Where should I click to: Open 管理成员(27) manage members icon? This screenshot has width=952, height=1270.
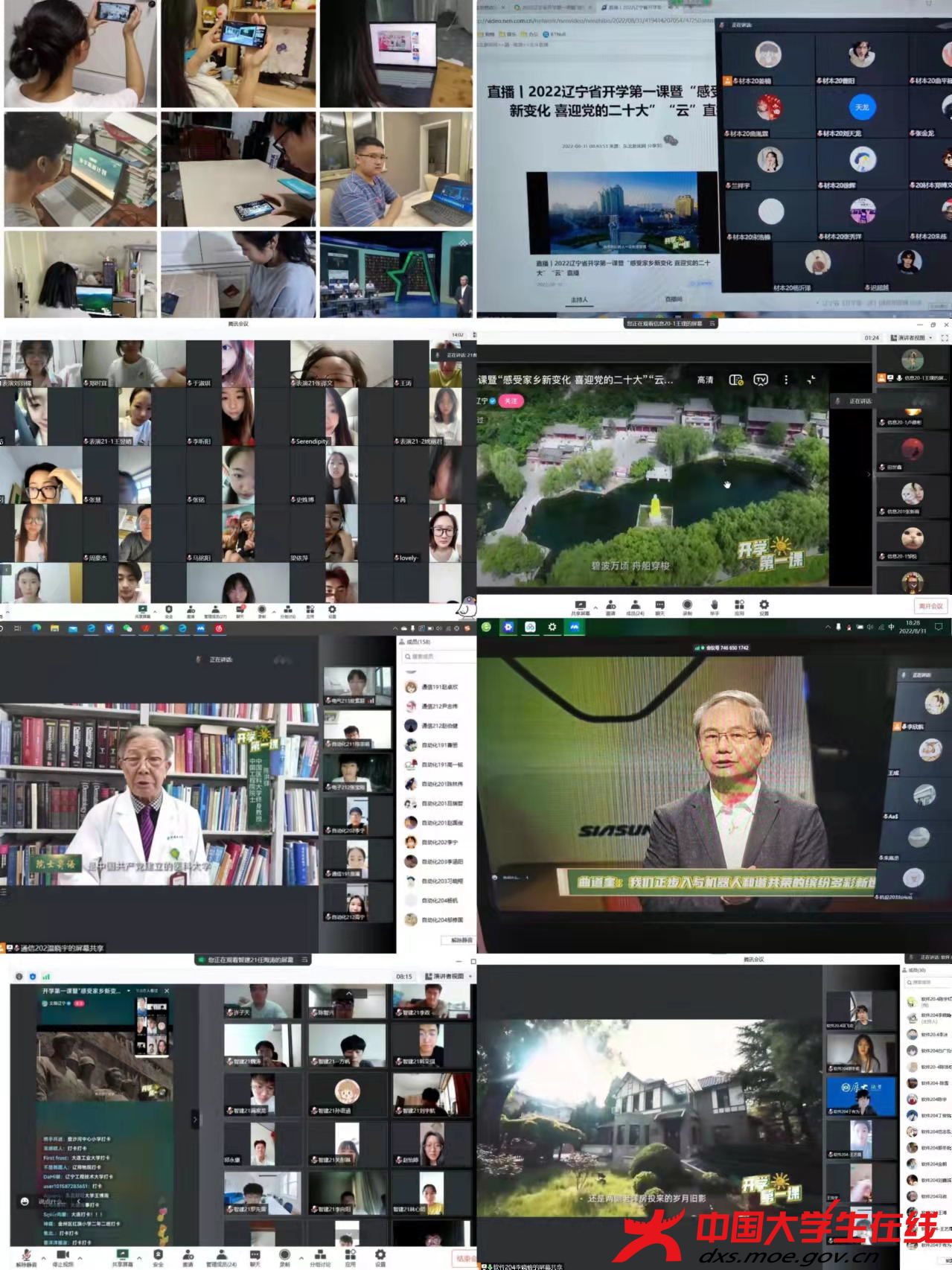click(x=216, y=610)
